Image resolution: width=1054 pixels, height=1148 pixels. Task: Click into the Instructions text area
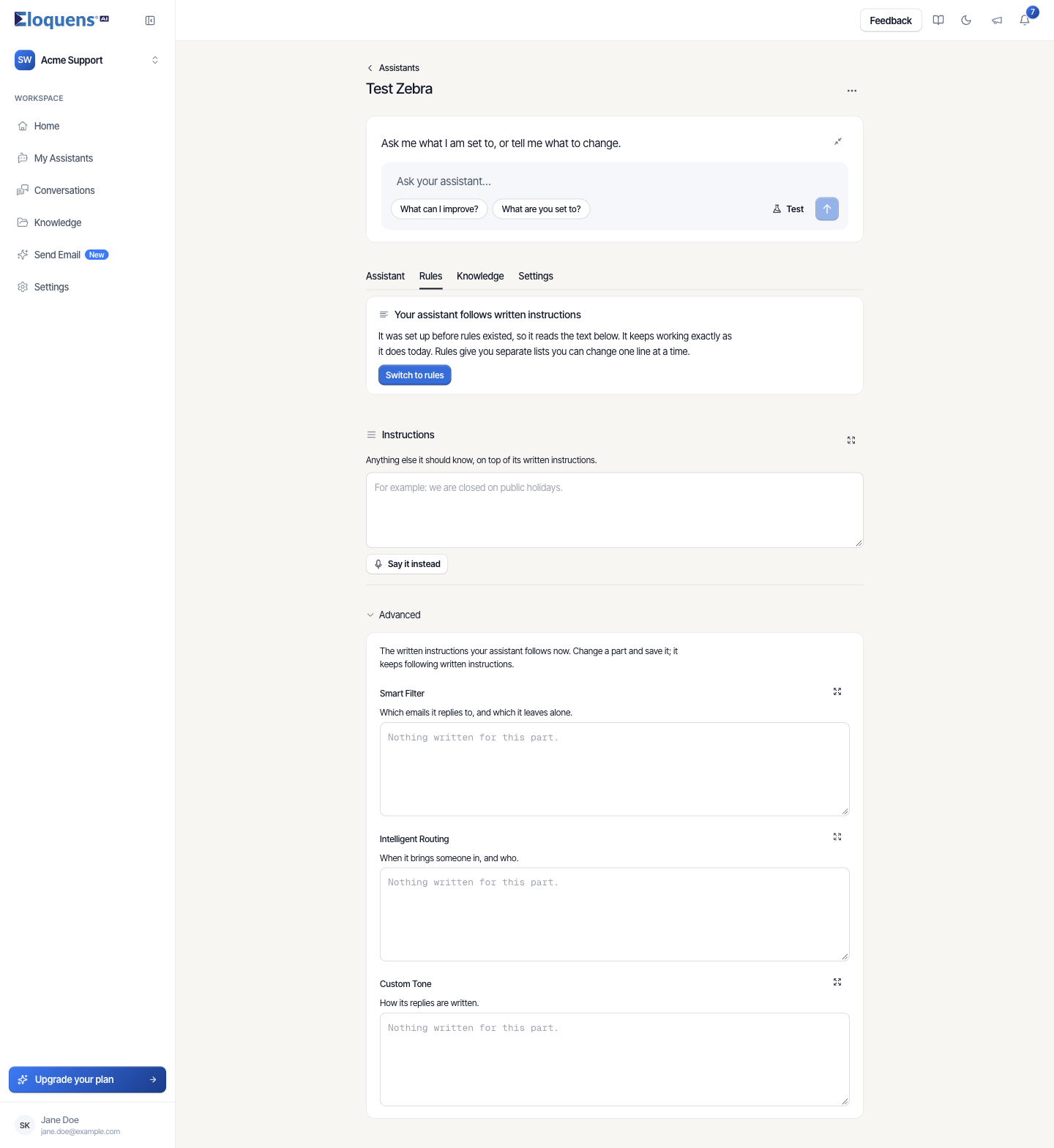tap(615, 510)
